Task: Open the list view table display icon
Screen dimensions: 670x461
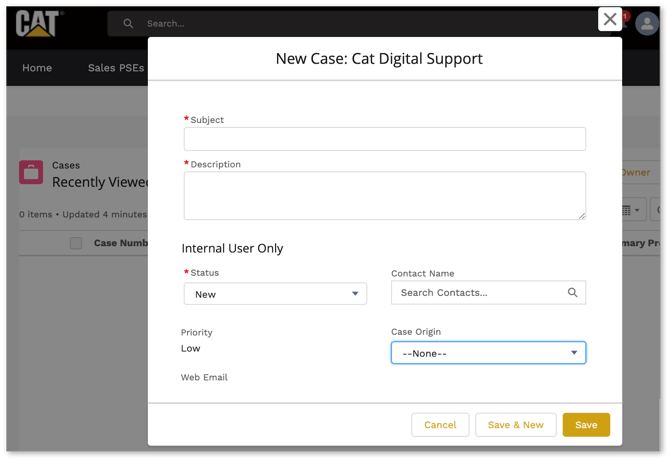Action: [x=630, y=210]
